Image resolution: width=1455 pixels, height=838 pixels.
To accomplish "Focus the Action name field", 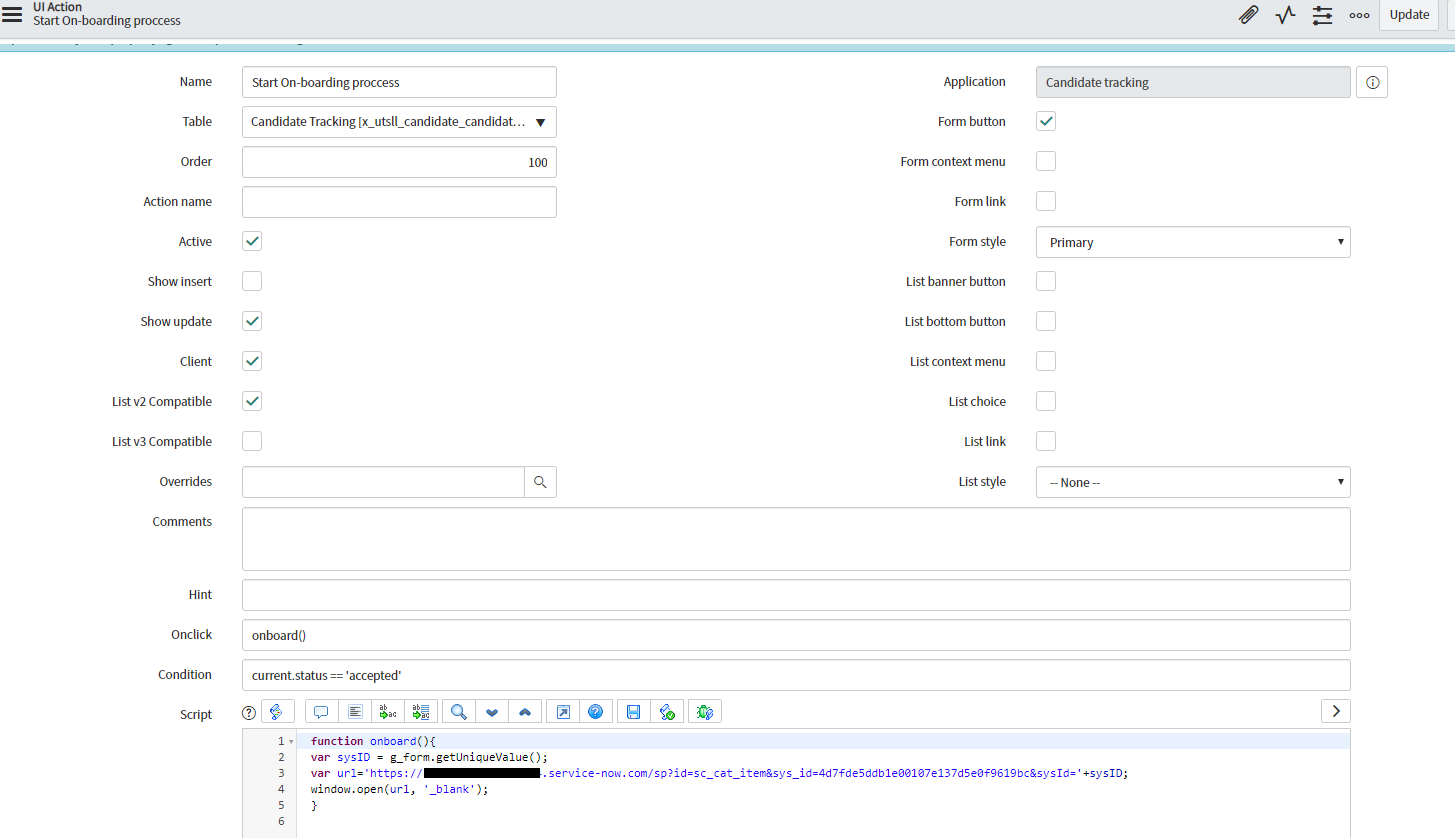I will (x=399, y=202).
